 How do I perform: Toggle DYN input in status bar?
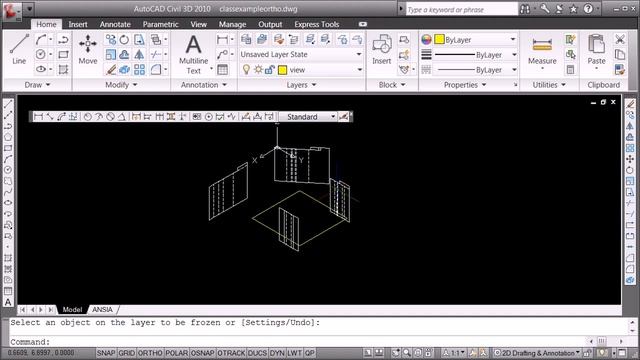[x=277, y=353]
